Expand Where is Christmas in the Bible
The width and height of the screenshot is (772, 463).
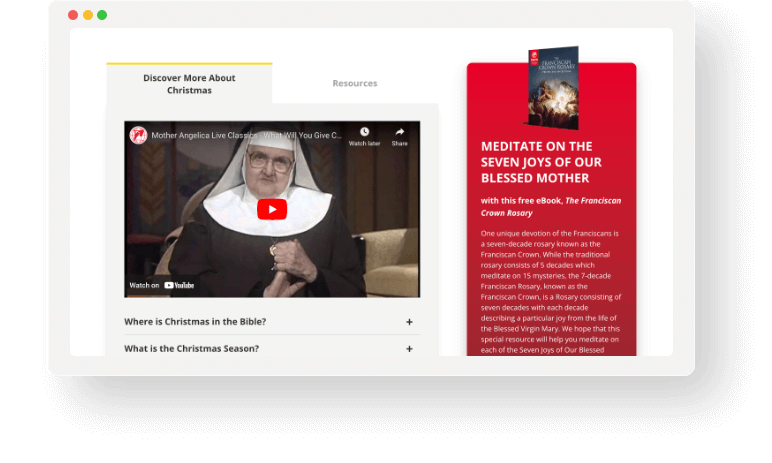[x=272, y=322]
